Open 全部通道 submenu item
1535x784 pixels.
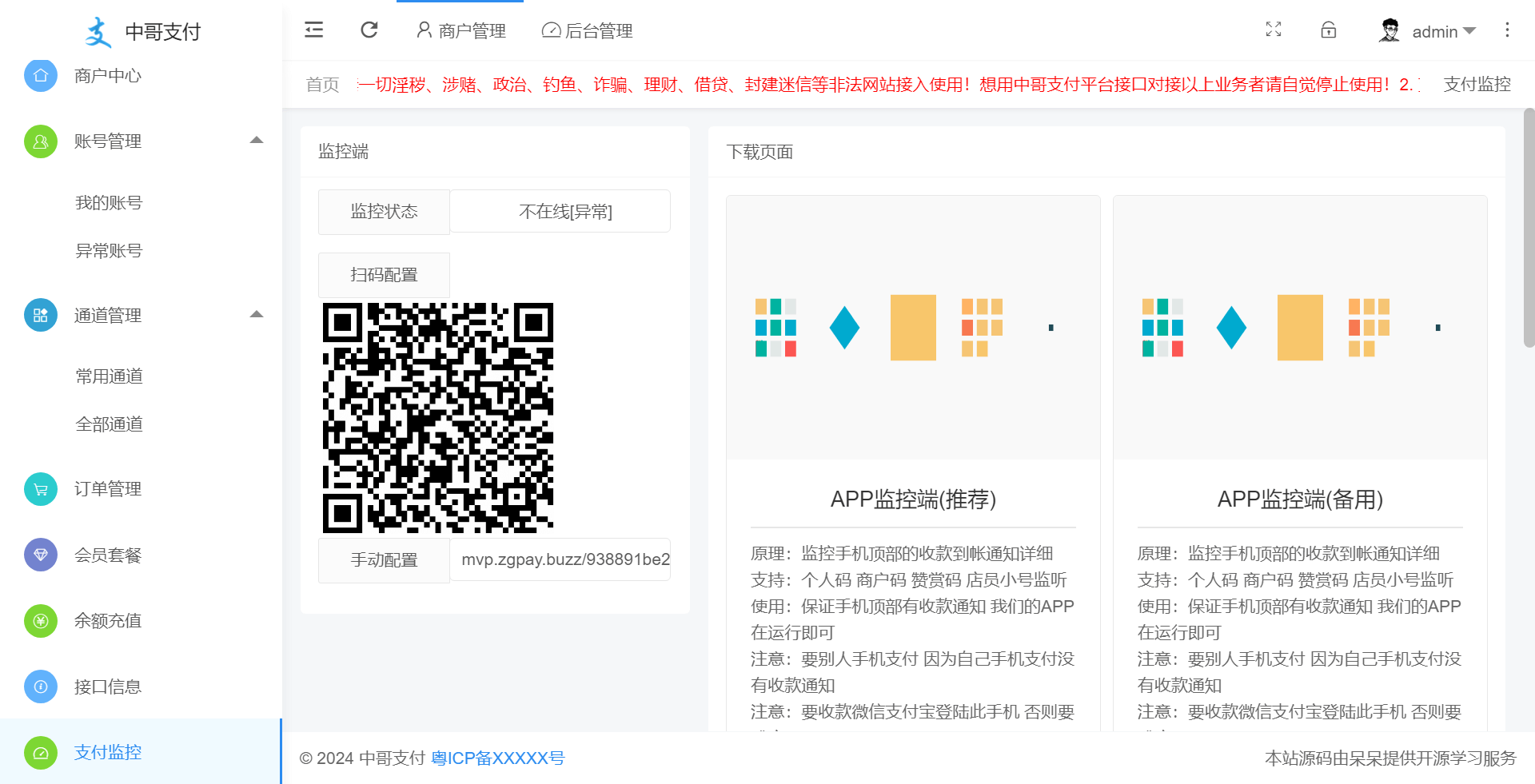(x=109, y=424)
